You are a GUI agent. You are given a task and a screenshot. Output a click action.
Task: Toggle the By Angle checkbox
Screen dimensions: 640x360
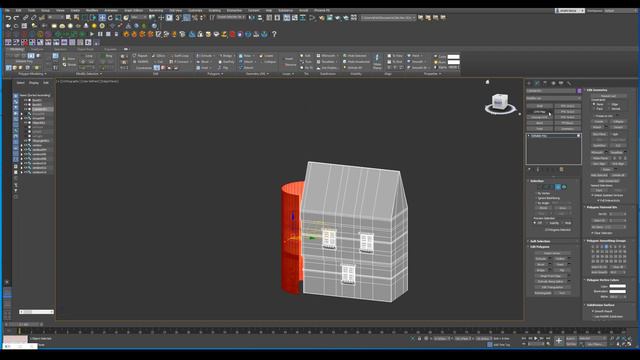[537, 203]
